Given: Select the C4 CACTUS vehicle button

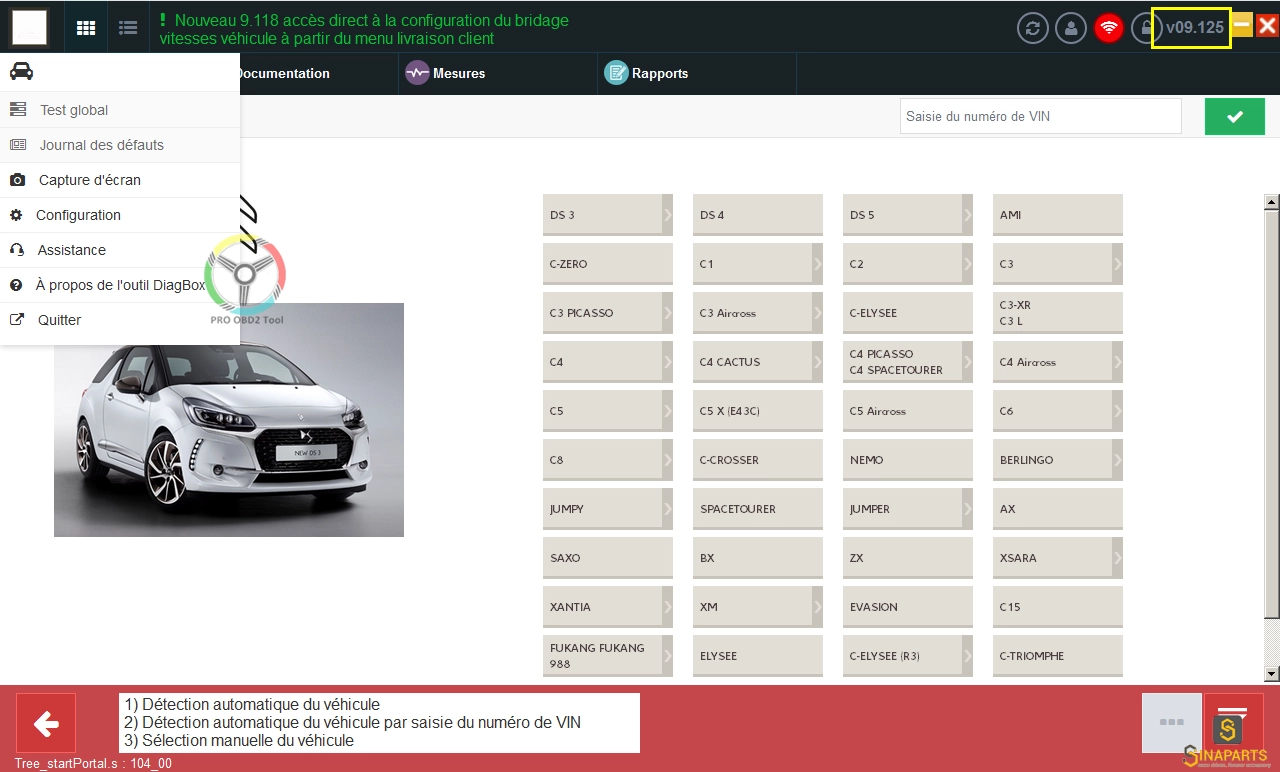Looking at the screenshot, I should click(758, 362).
